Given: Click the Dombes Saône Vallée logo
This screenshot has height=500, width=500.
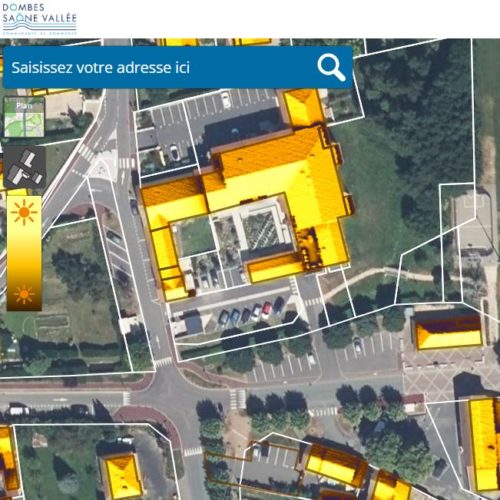Looking at the screenshot, I should 39,19.
